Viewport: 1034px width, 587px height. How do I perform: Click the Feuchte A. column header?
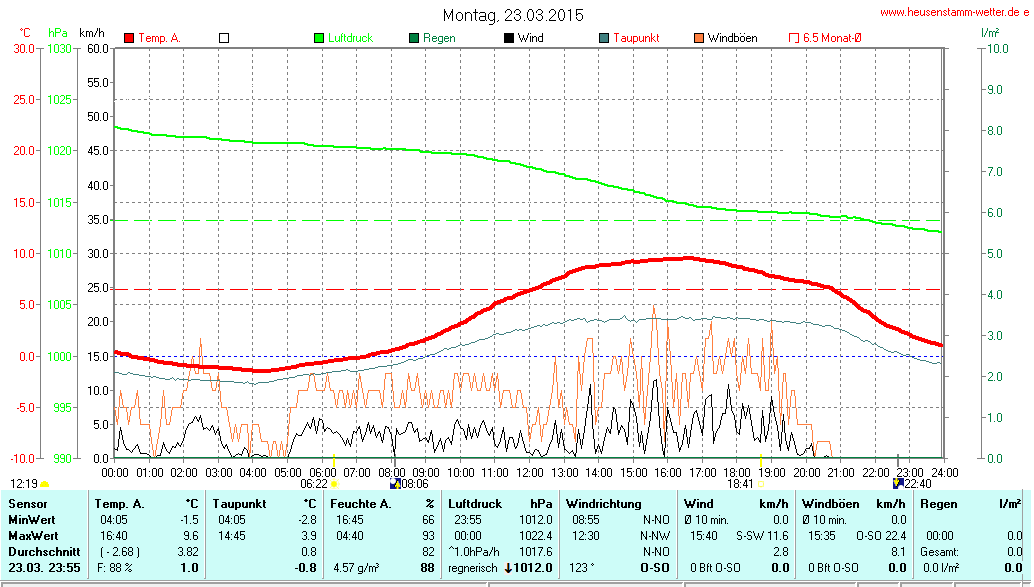click(x=359, y=504)
